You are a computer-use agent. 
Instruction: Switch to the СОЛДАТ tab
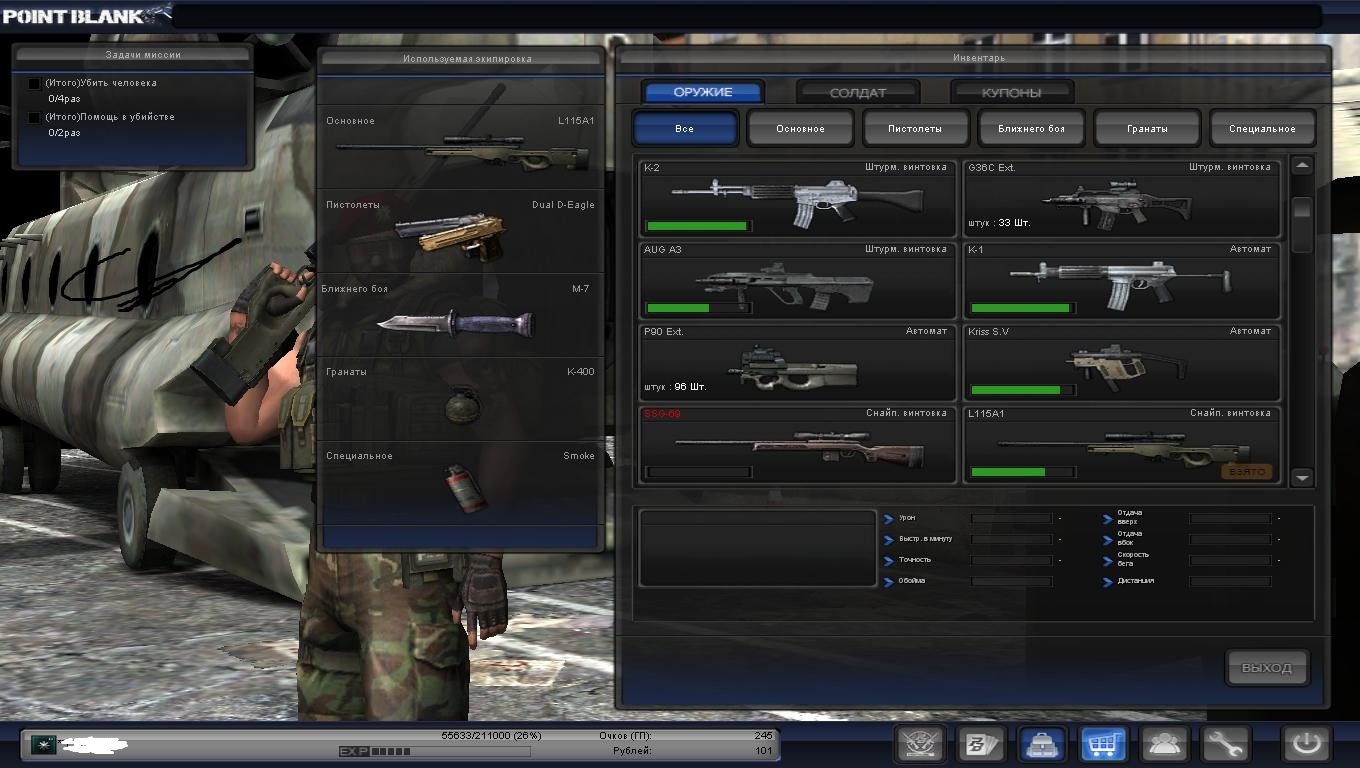pyautogui.click(x=857, y=92)
